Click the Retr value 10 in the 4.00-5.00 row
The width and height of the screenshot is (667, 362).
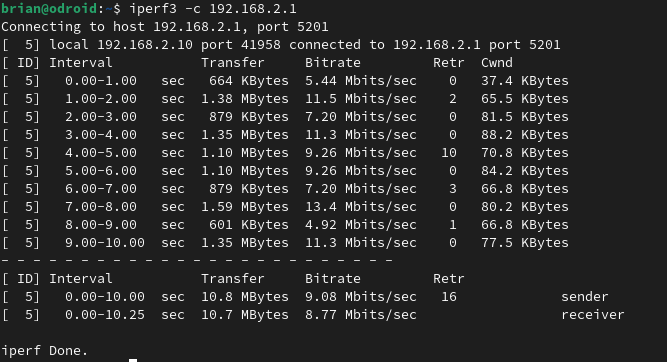pyautogui.click(x=449, y=153)
